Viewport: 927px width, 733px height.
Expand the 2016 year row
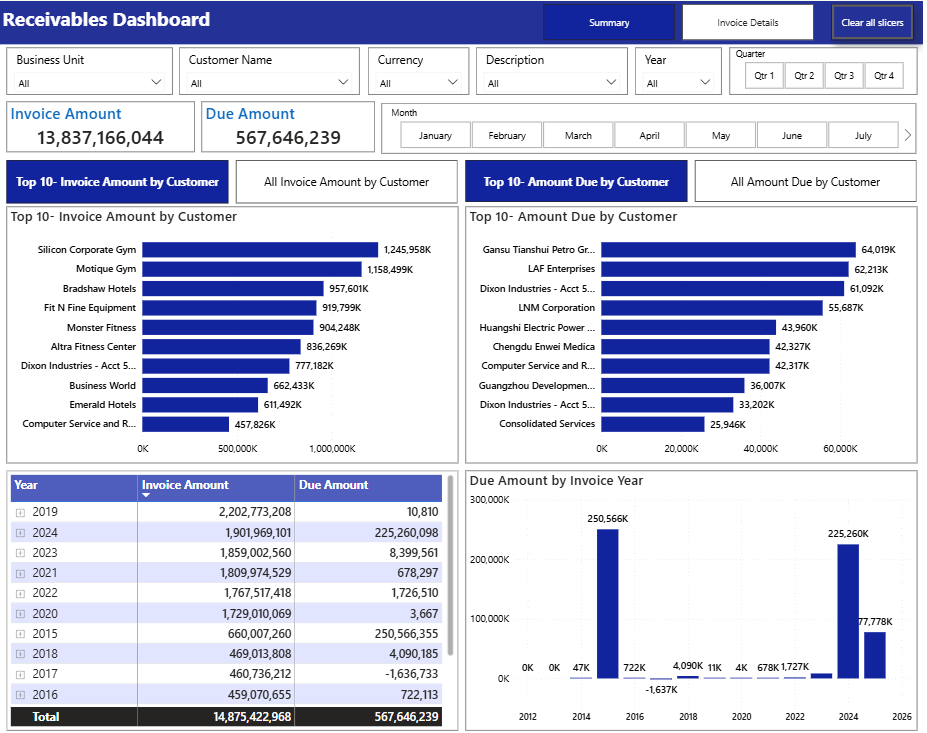point(20,695)
